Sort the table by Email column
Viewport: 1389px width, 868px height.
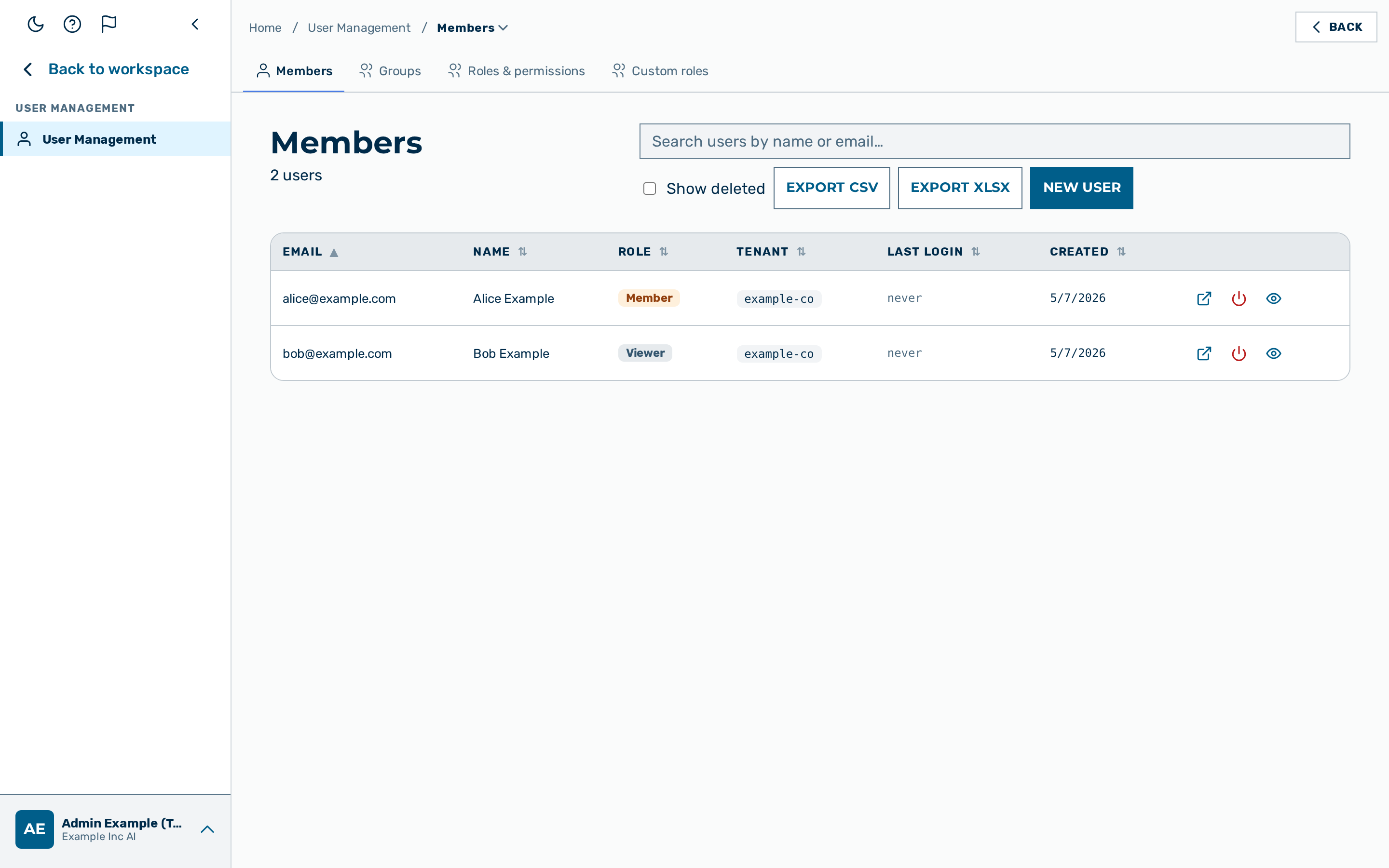310,251
